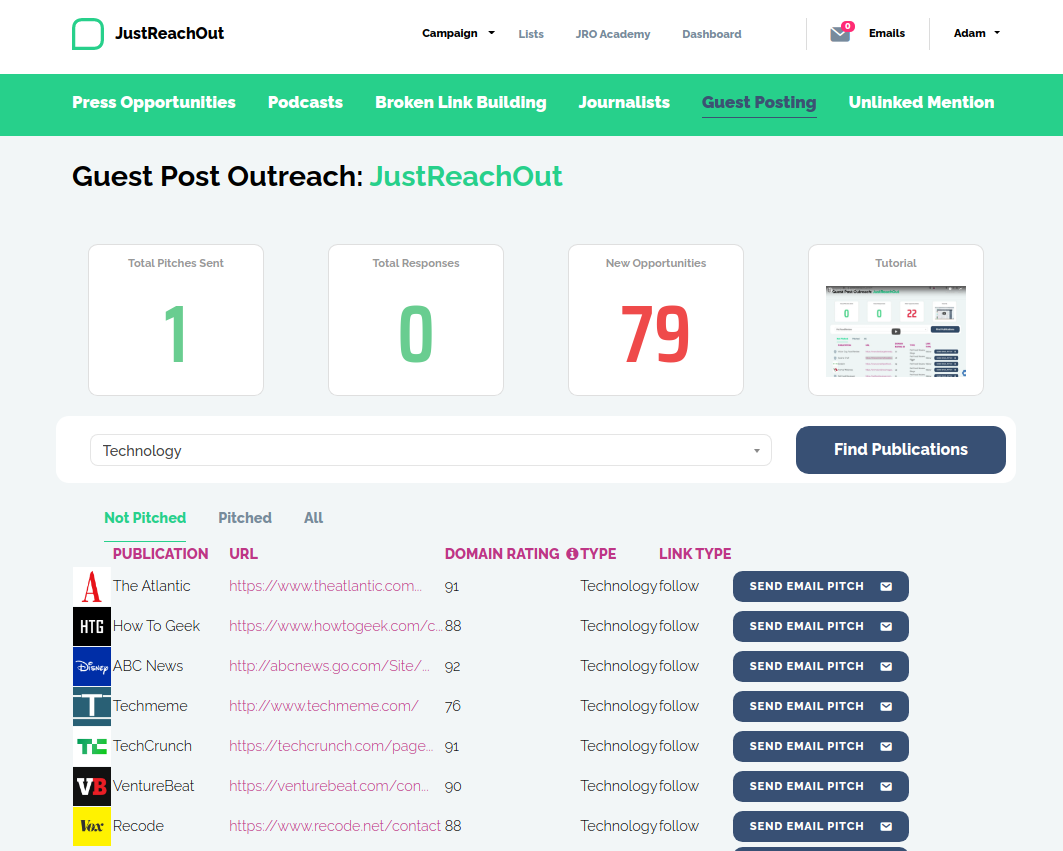The image size is (1063, 851).
Task: Go to Lists in top navigation
Action: (x=531, y=34)
